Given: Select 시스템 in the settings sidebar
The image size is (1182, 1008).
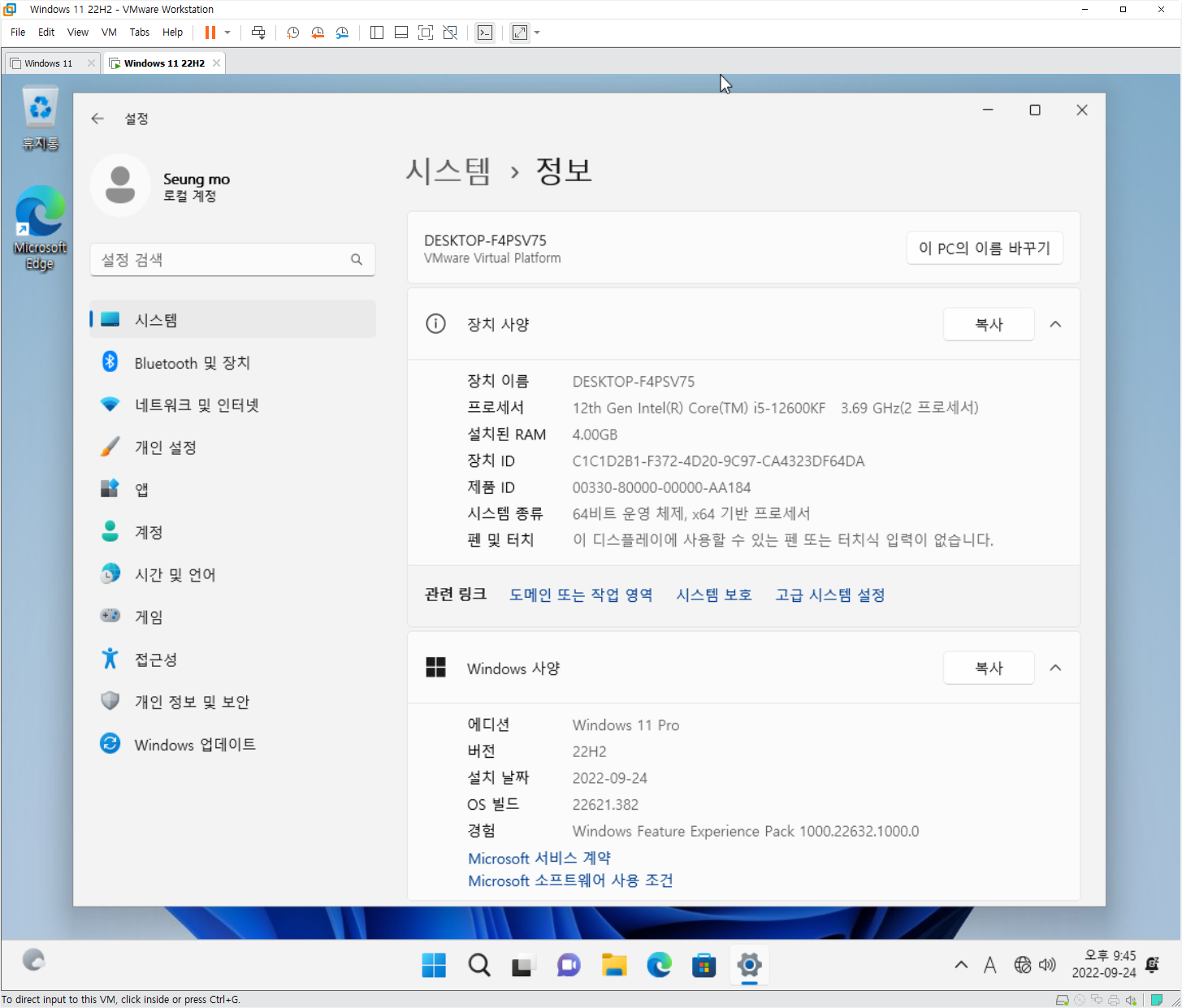Looking at the screenshot, I should click(x=232, y=320).
